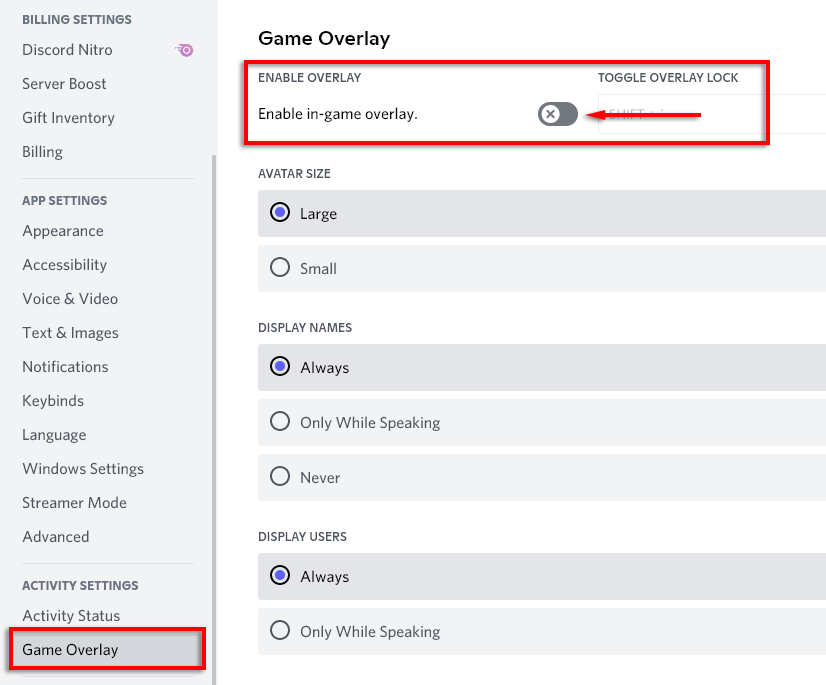Select Never under Display Names
The image size is (826, 685).
[x=281, y=477]
